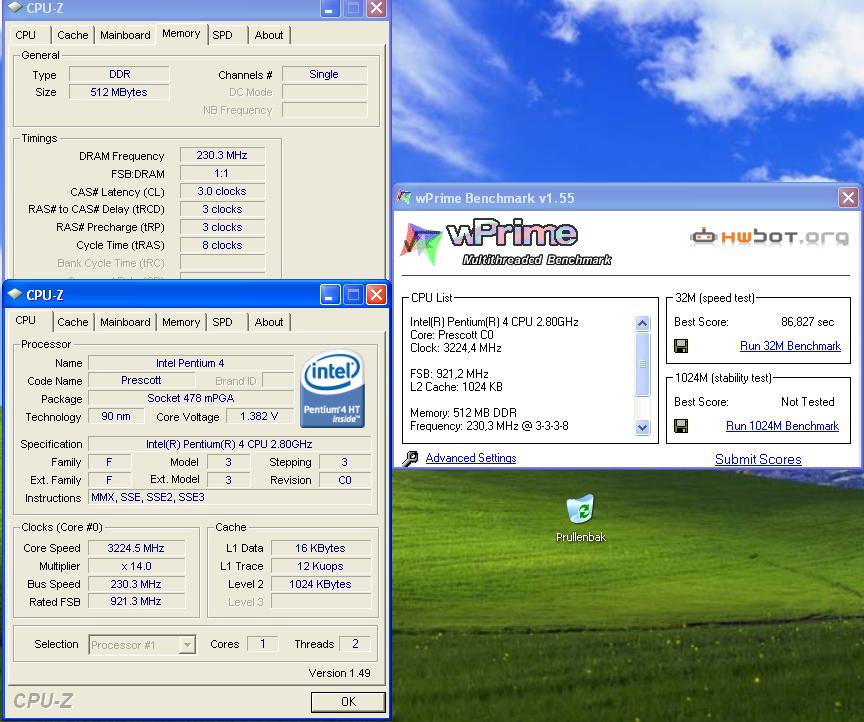Click the wPrime Multithreaded Benchmark logo

[x=506, y=243]
